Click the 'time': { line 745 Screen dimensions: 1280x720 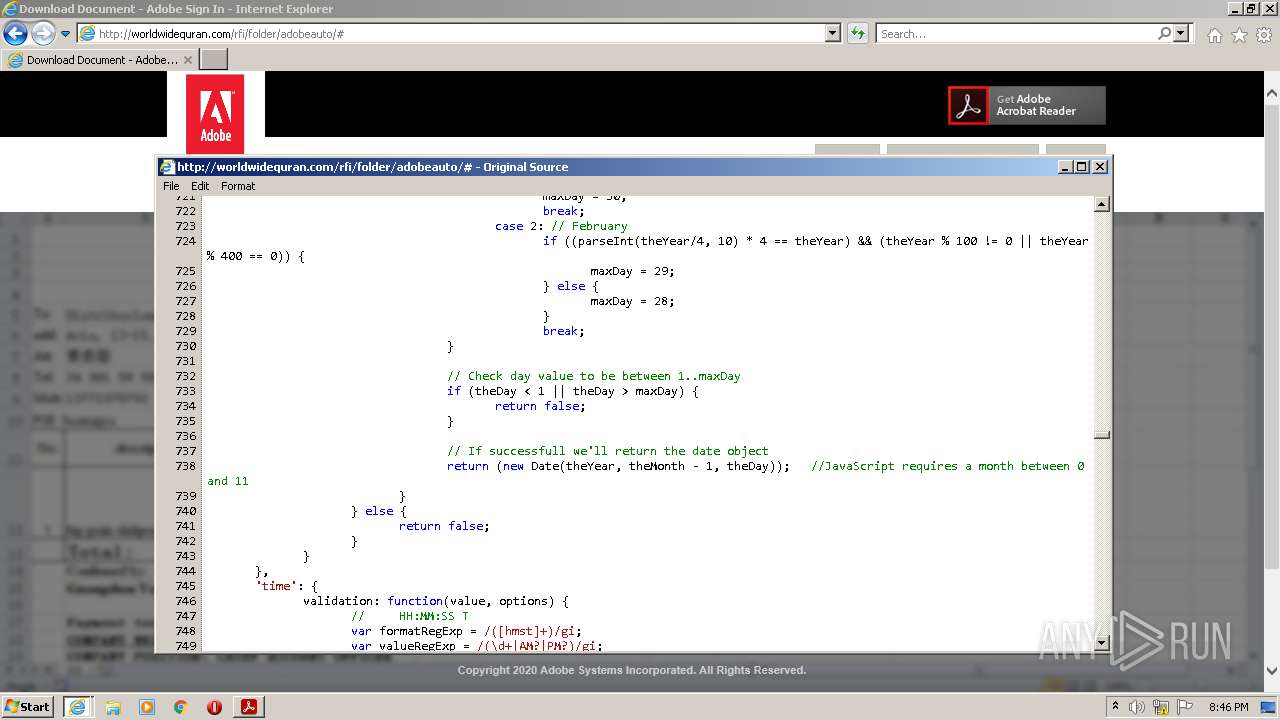[286, 586]
